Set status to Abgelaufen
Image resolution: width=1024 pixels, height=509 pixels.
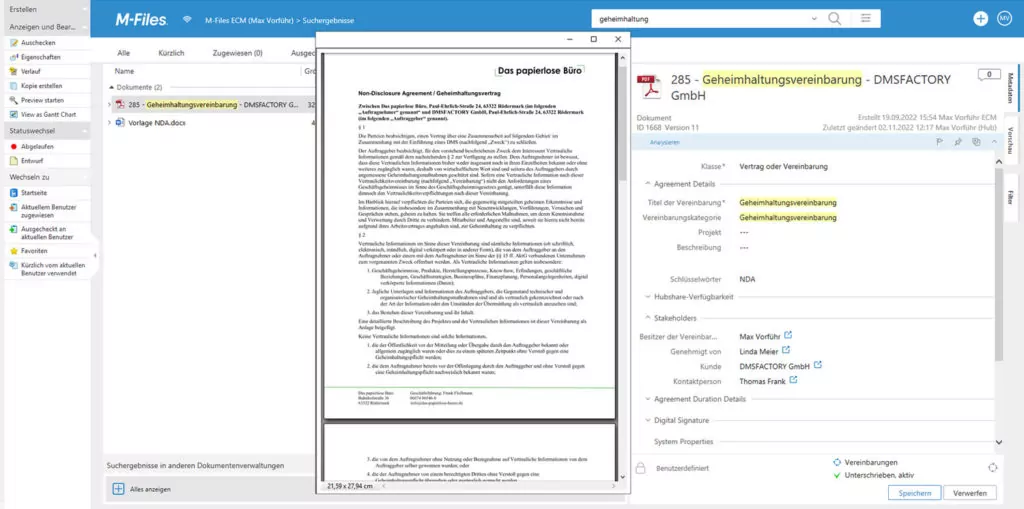(x=37, y=146)
